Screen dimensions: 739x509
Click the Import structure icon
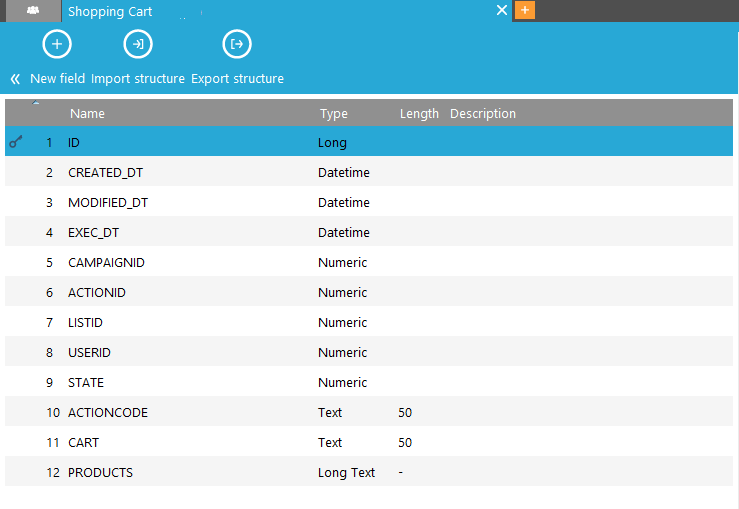pyautogui.click(x=137, y=45)
